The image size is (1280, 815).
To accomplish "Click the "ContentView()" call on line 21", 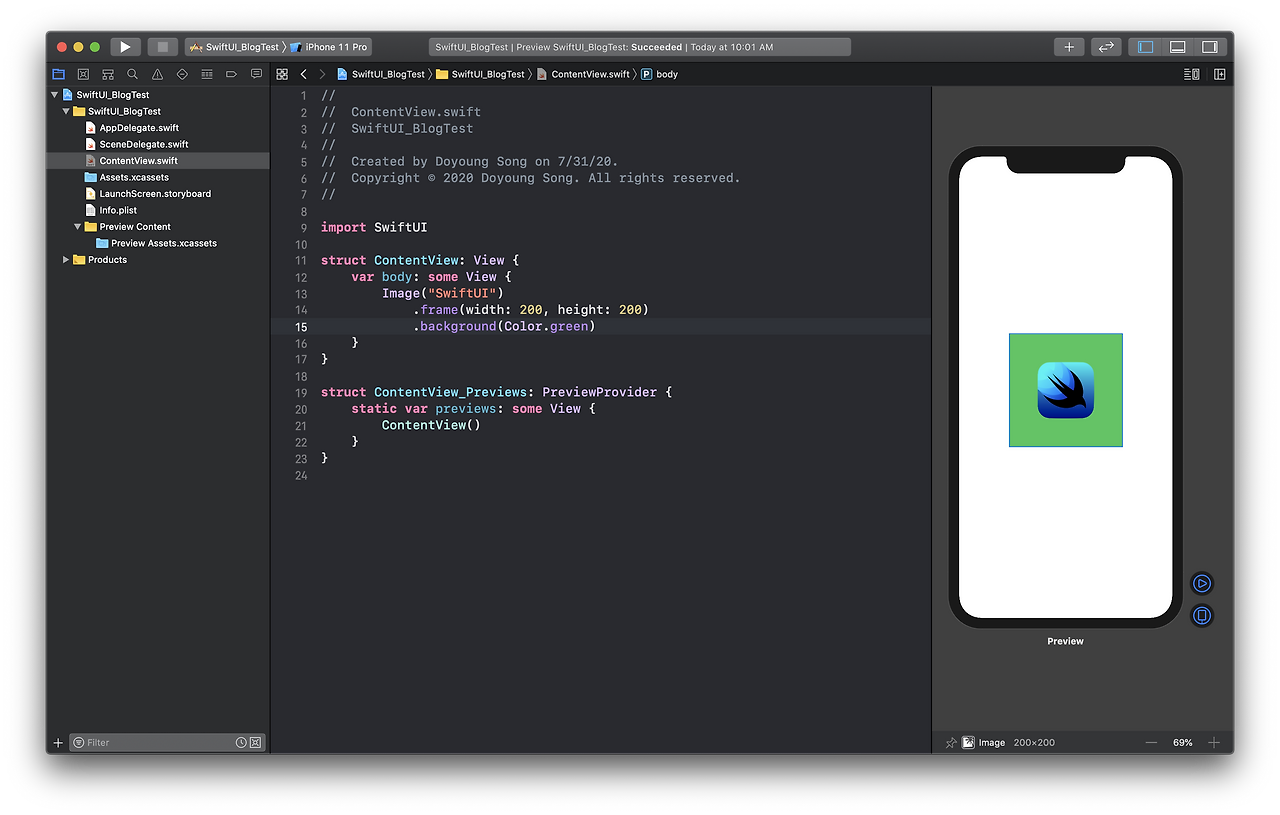I will (x=431, y=425).
